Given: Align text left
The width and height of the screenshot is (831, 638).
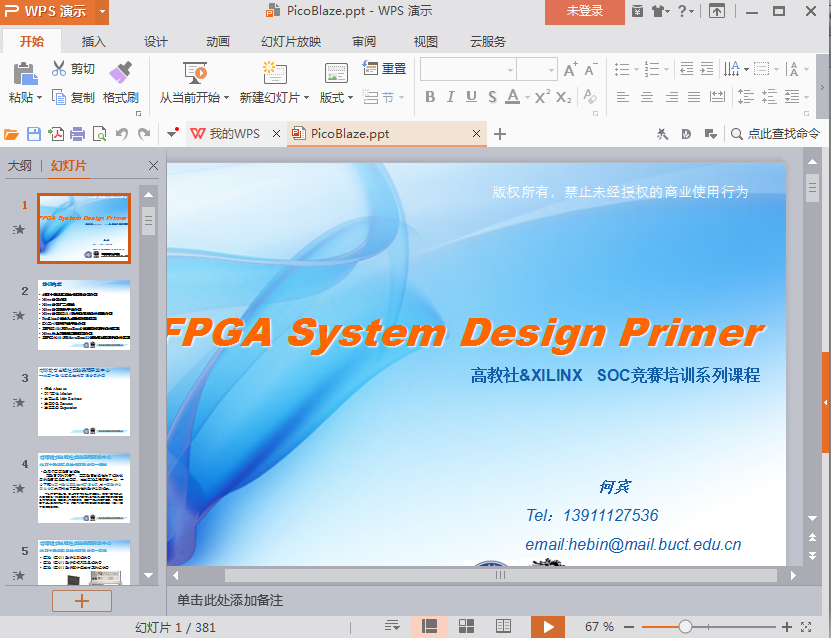Looking at the screenshot, I should 623,97.
